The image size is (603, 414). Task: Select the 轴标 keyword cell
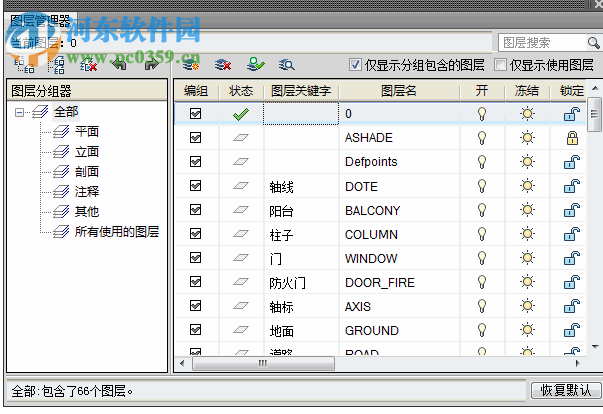[x=301, y=306]
